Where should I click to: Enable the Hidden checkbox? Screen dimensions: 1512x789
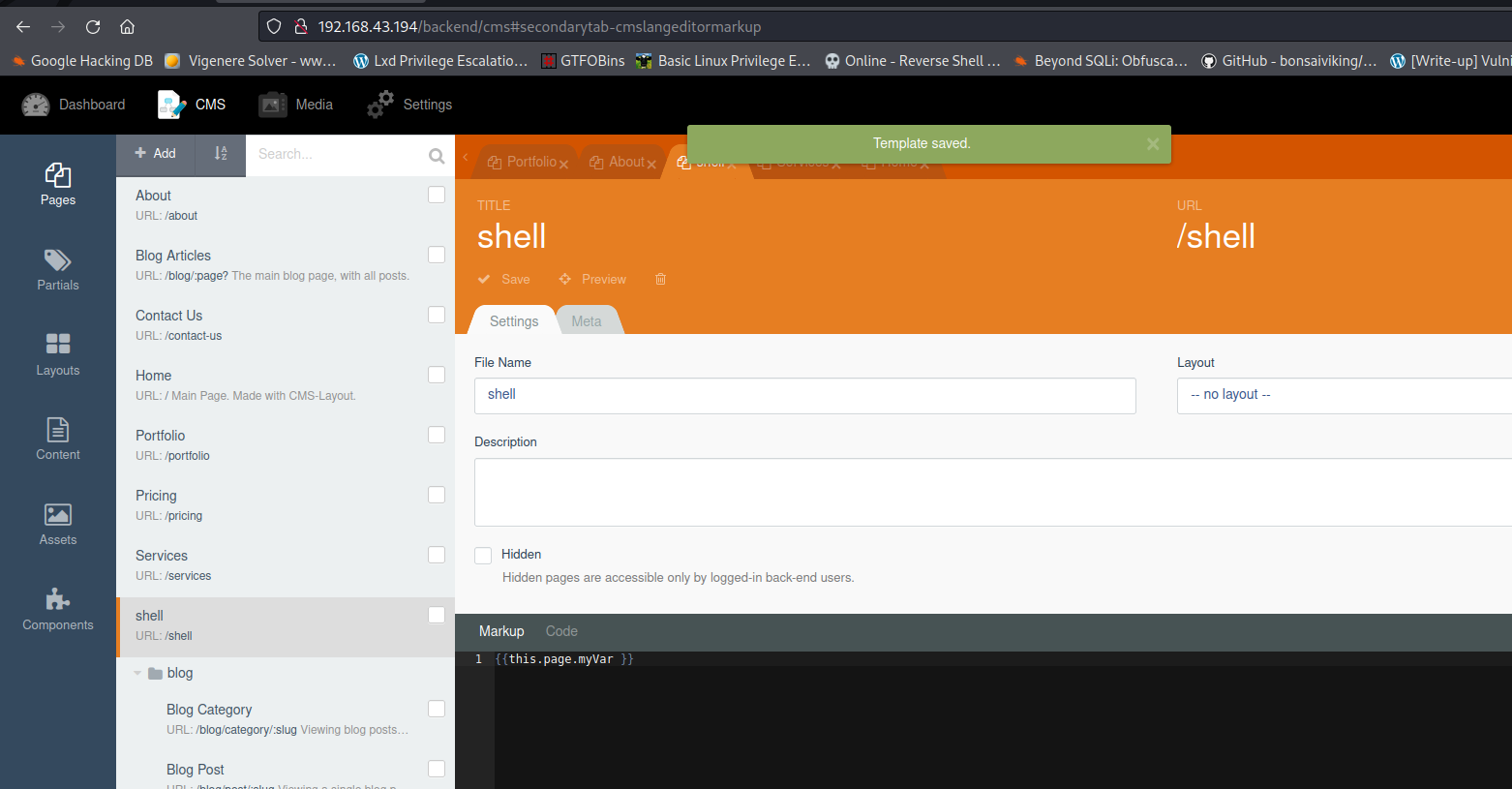[483, 555]
